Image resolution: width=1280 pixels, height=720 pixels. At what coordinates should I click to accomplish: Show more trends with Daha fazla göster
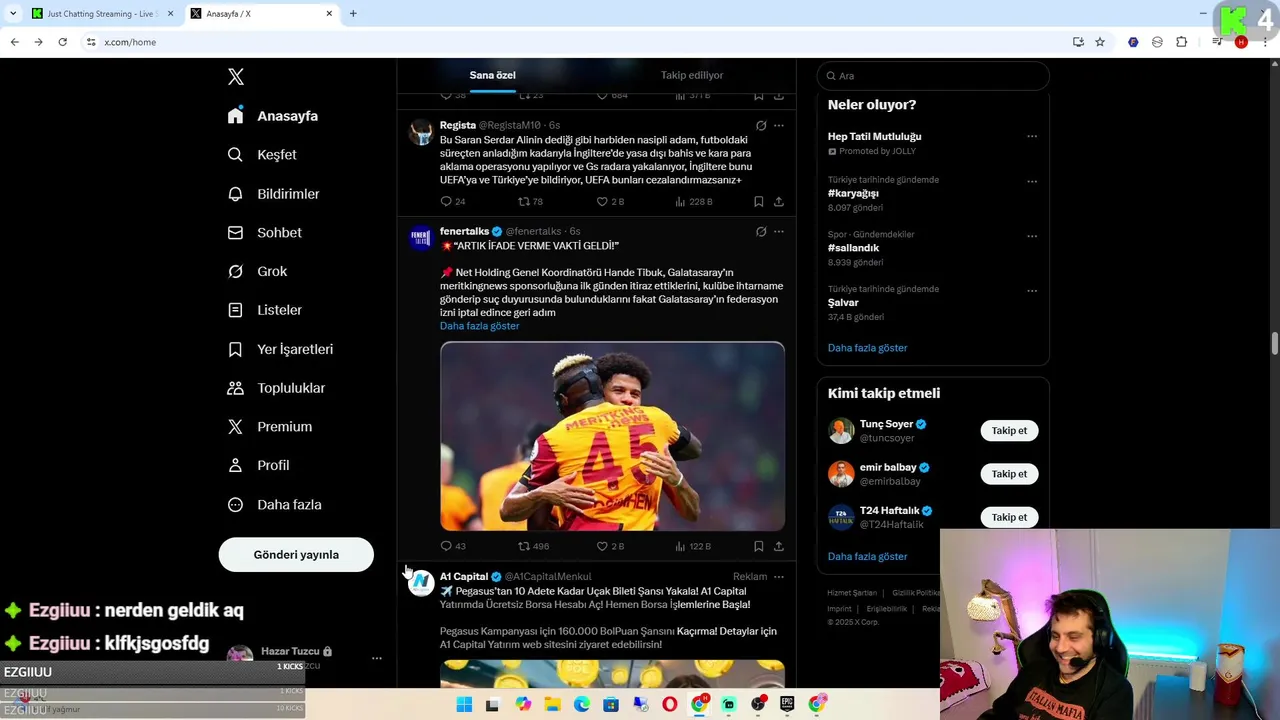[x=867, y=348]
